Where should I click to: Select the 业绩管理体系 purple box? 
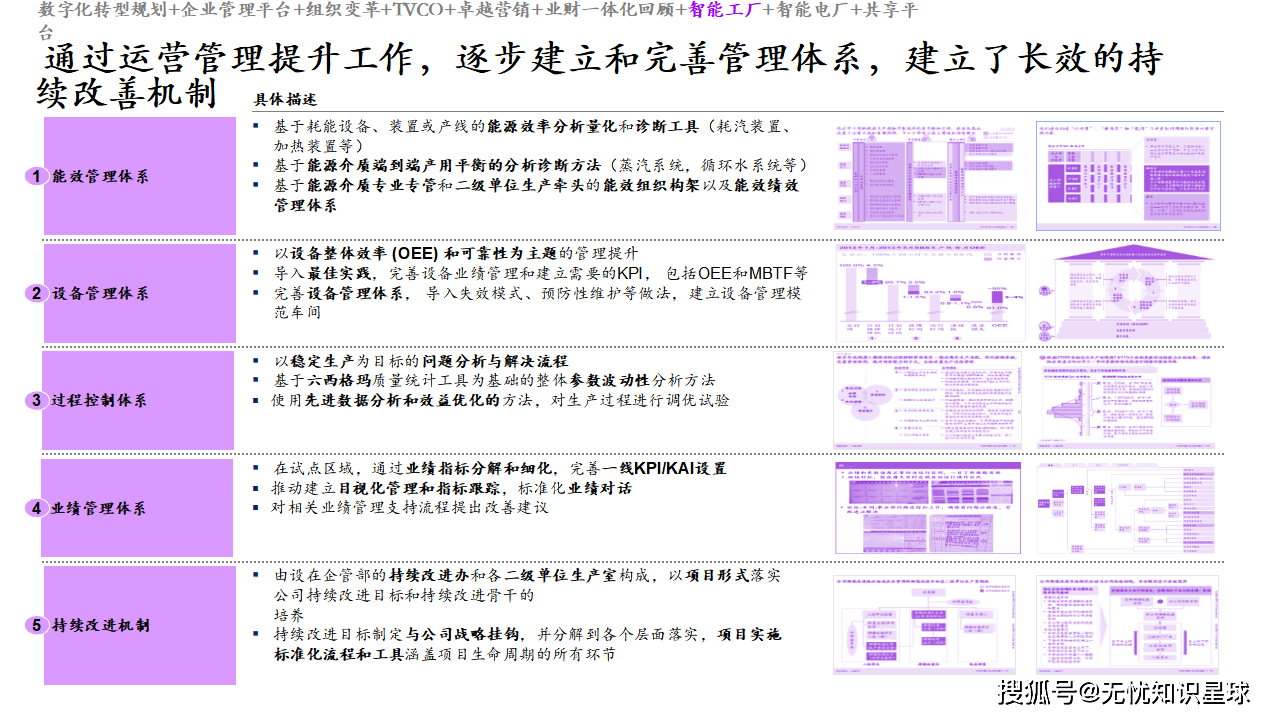point(138,508)
